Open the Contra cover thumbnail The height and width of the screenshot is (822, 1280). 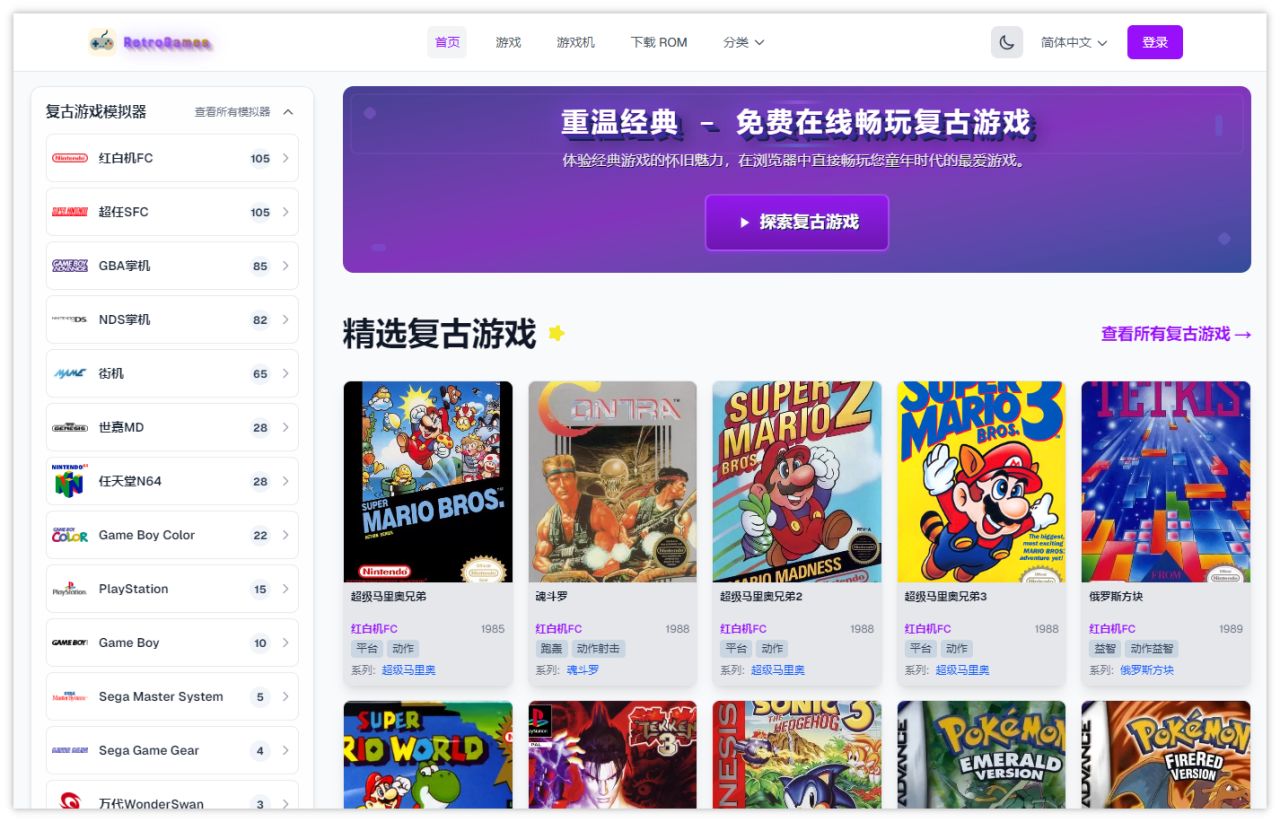pos(613,481)
